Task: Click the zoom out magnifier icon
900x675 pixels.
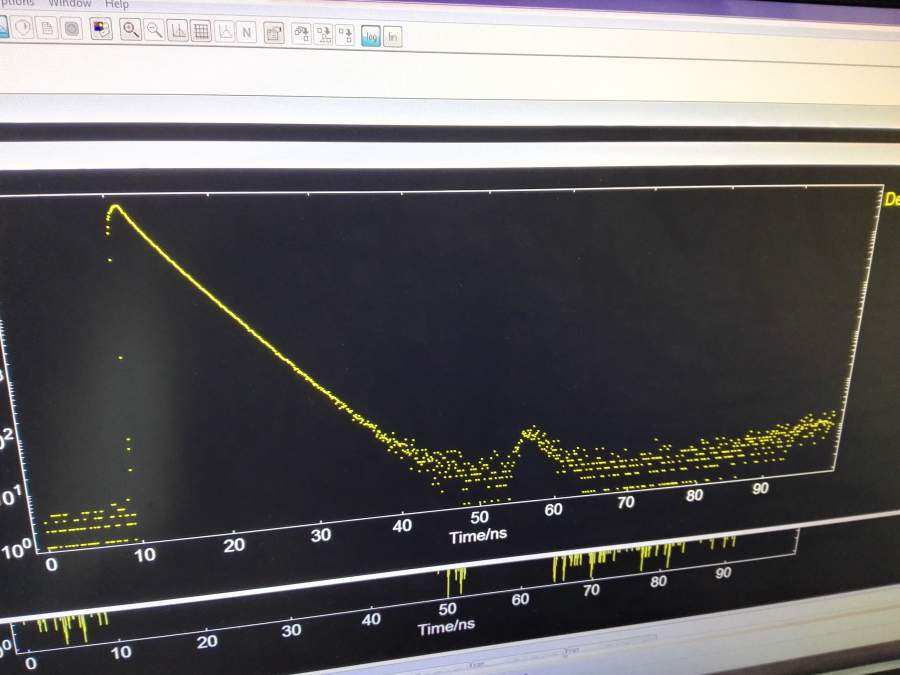Action: pos(154,30)
